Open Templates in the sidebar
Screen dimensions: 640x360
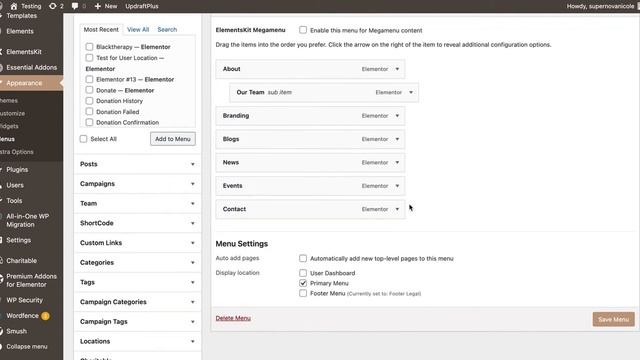pyautogui.click(x=21, y=16)
